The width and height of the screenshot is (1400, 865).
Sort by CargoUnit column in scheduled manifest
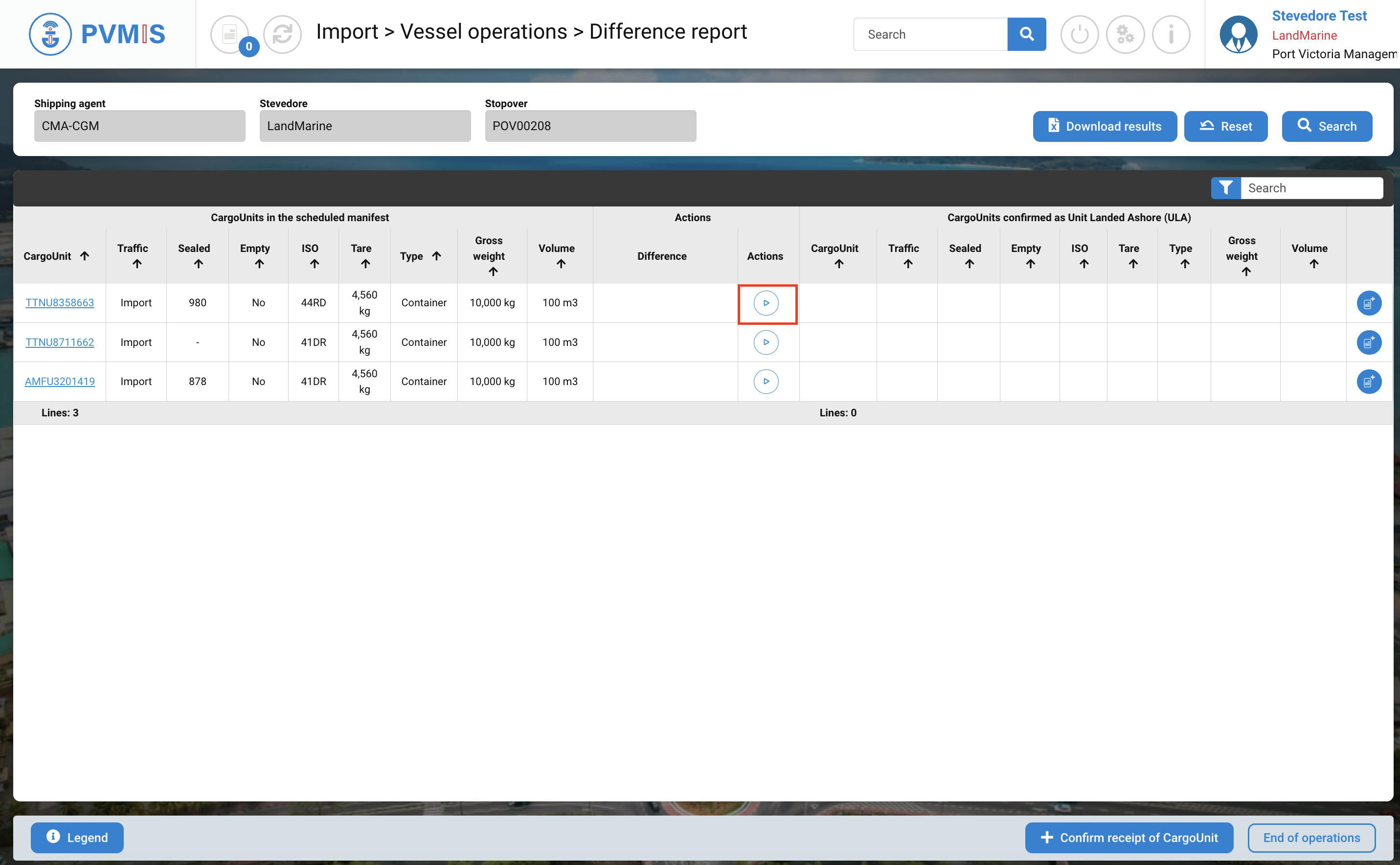(x=85, y=256)
